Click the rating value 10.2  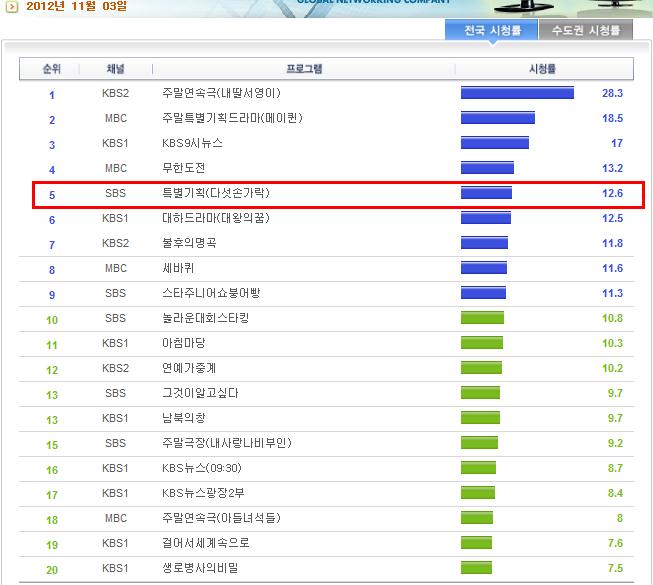pos(612,368)
